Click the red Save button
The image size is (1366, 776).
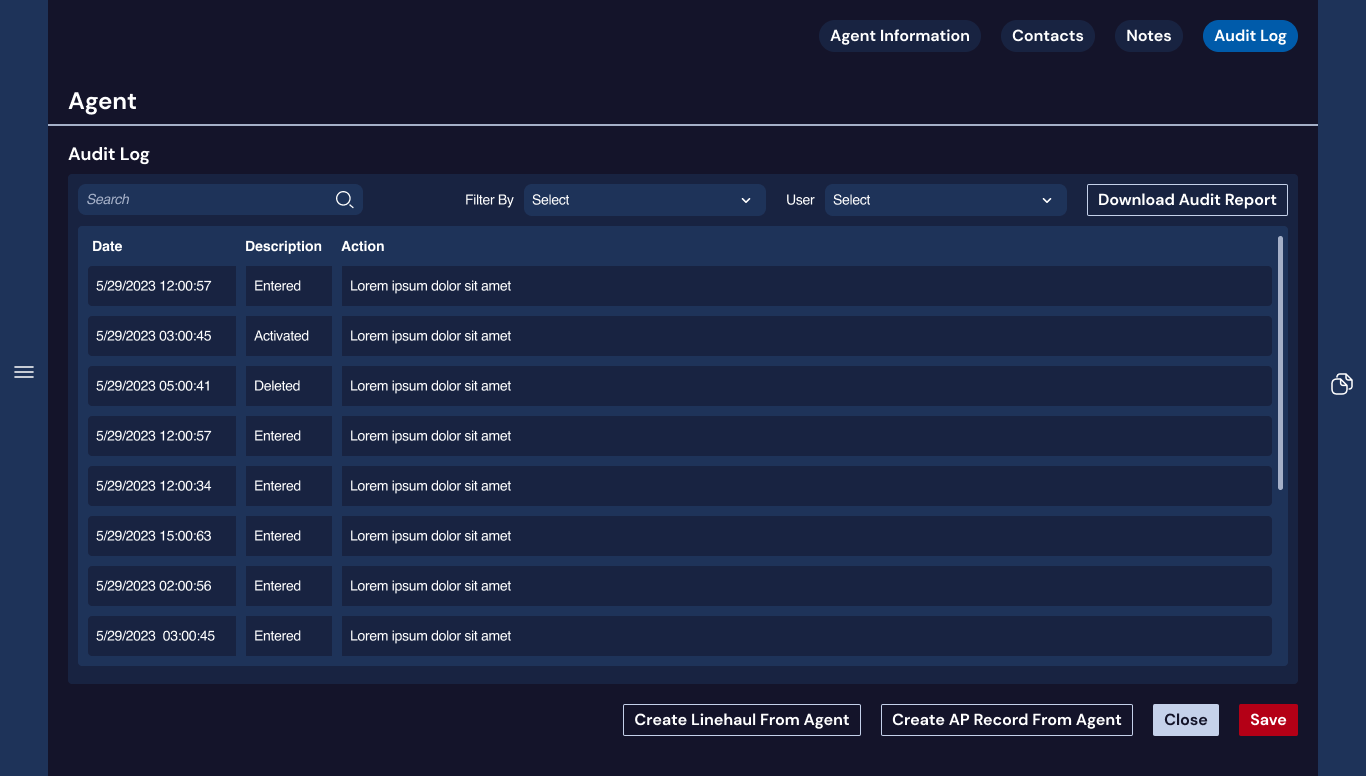1268,720
